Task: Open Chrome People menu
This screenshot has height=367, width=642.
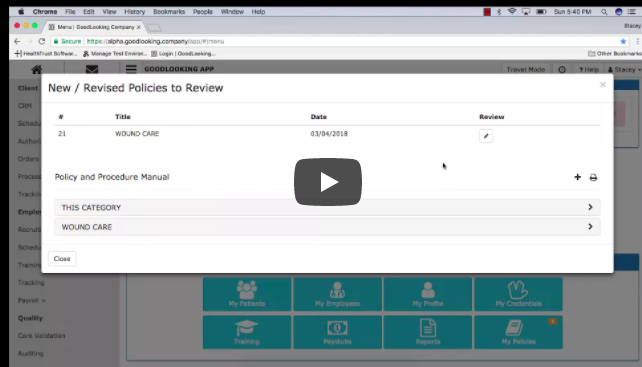Action: 203,12
